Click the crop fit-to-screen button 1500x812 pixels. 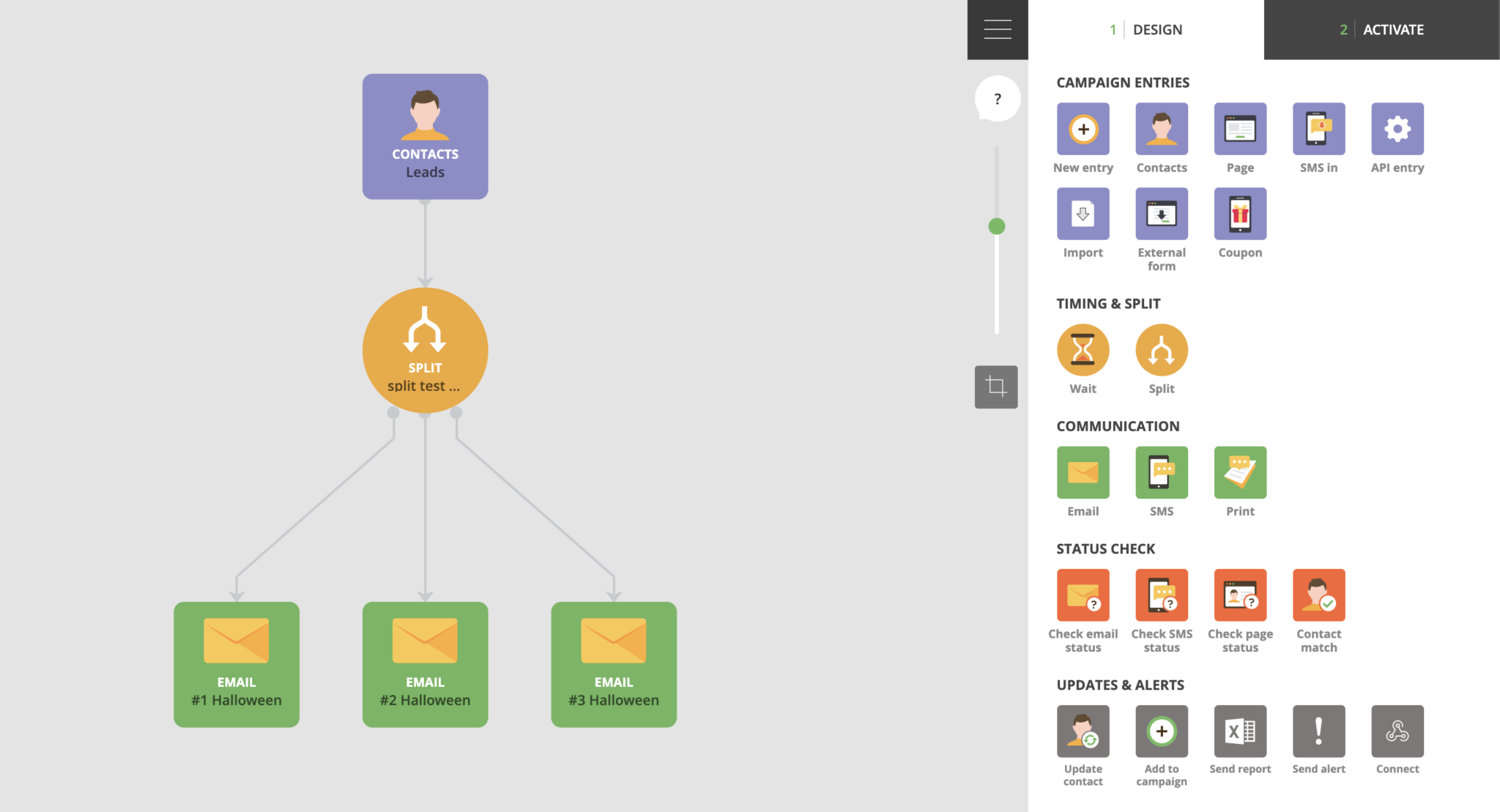[x=996, y=387]
